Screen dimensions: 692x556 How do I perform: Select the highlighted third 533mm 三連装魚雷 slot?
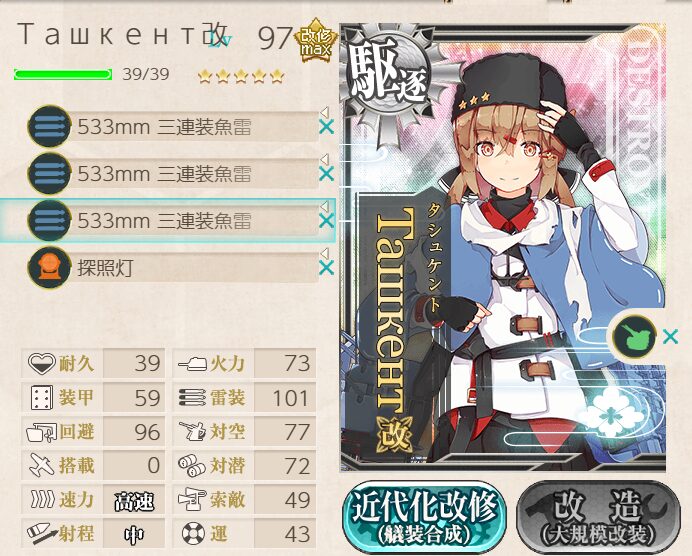168,220
